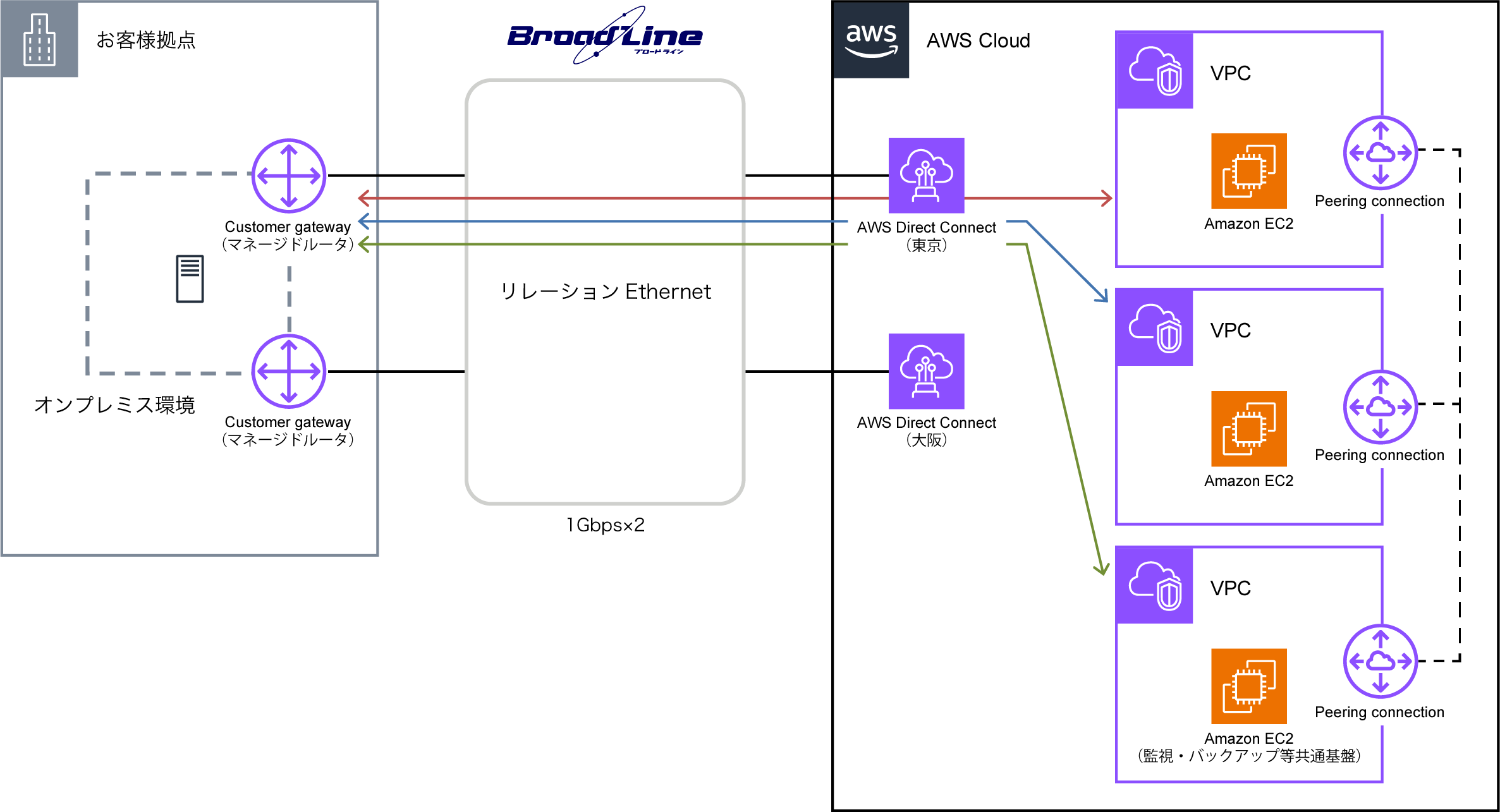Screen dimensions: 1500x812
Task: Click the AWS Direct Connect (東京) label
Action: coord(926,236)
